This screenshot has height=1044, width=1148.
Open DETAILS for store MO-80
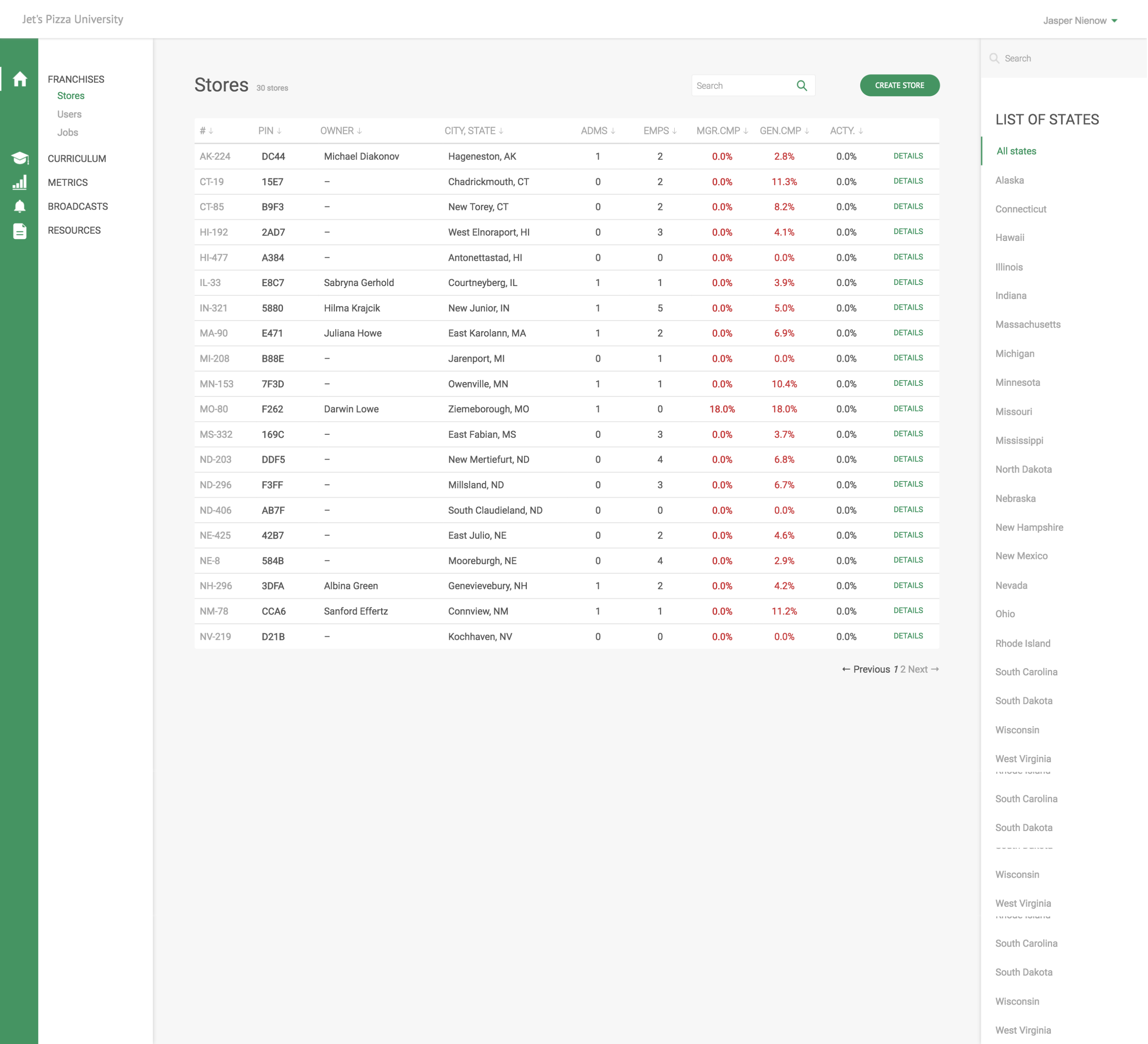click(908, 409)
